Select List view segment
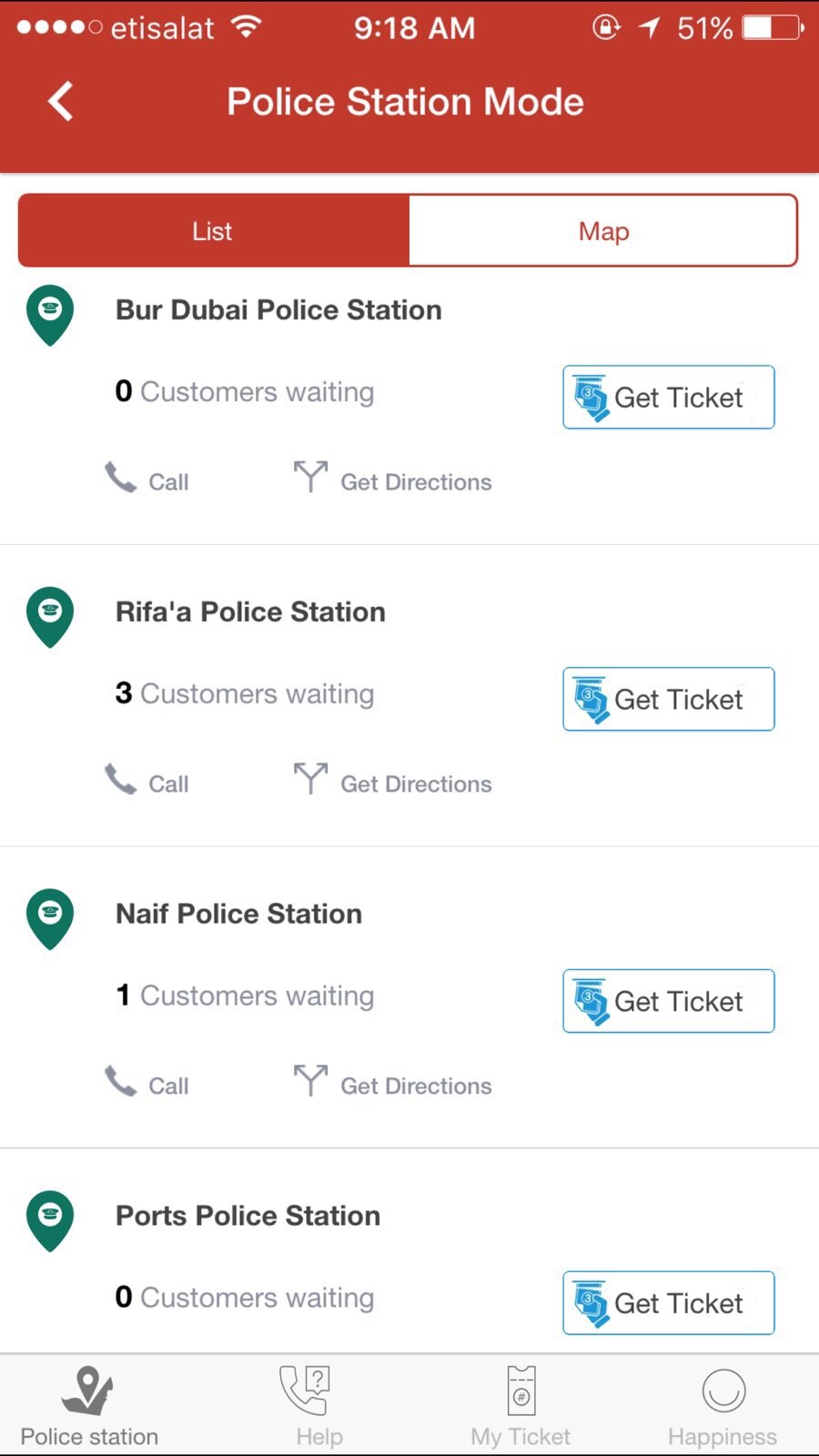819x1456 pixels. (x=214, y=230)
